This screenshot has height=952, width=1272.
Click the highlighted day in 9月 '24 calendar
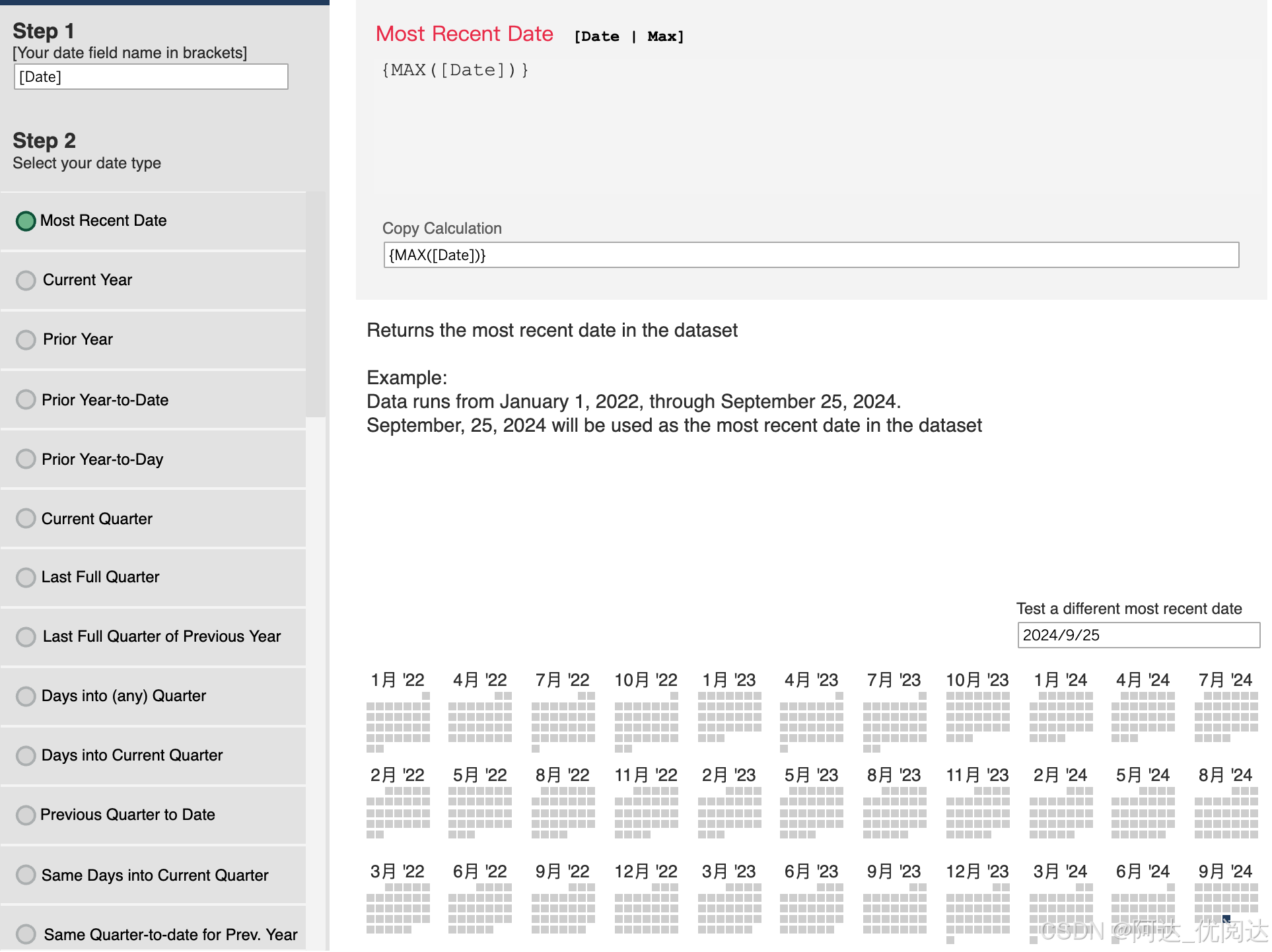(x=1226, y=920)
